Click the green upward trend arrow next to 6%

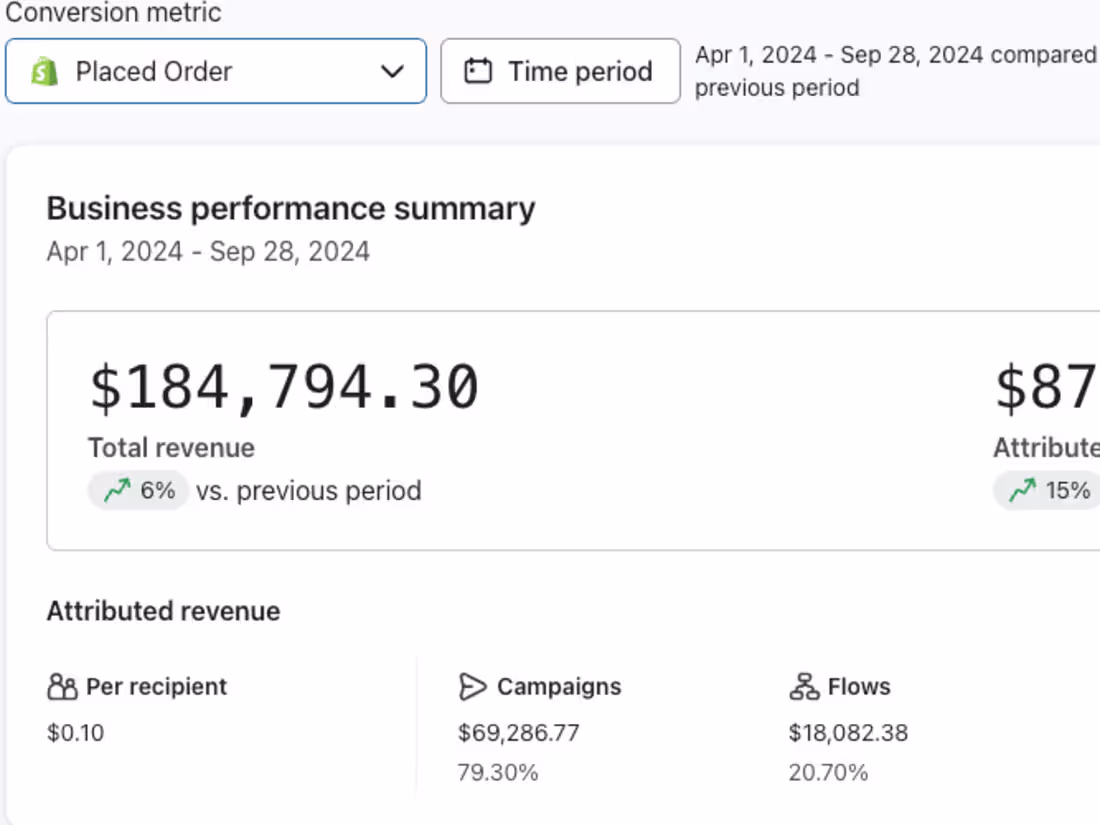118,490
